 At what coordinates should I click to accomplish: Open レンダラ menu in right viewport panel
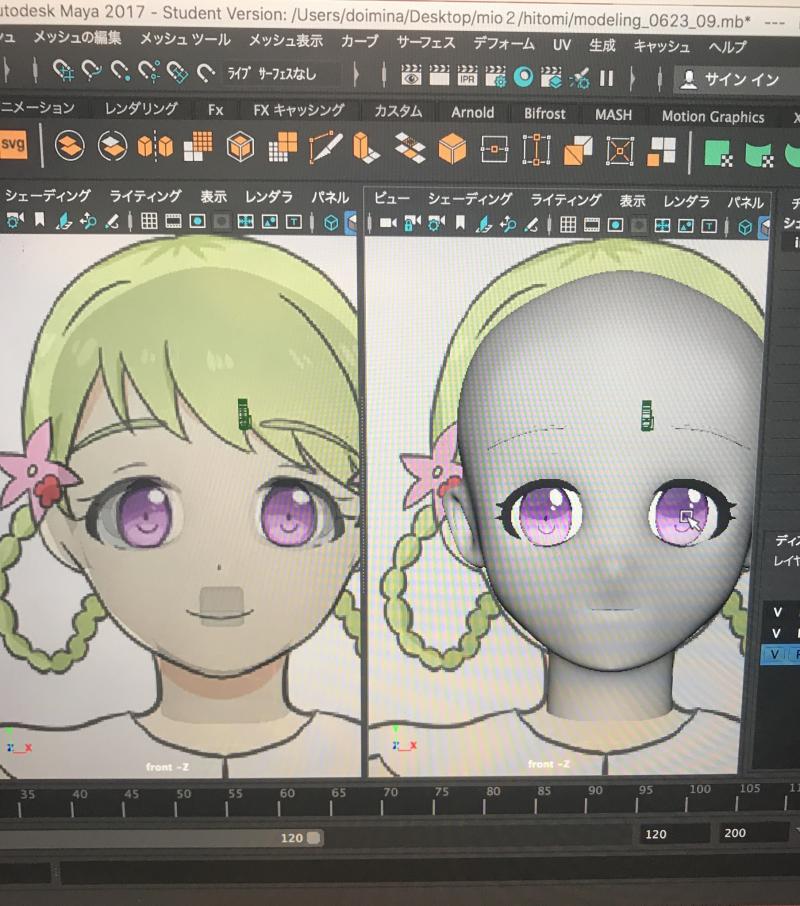(686, 201)
